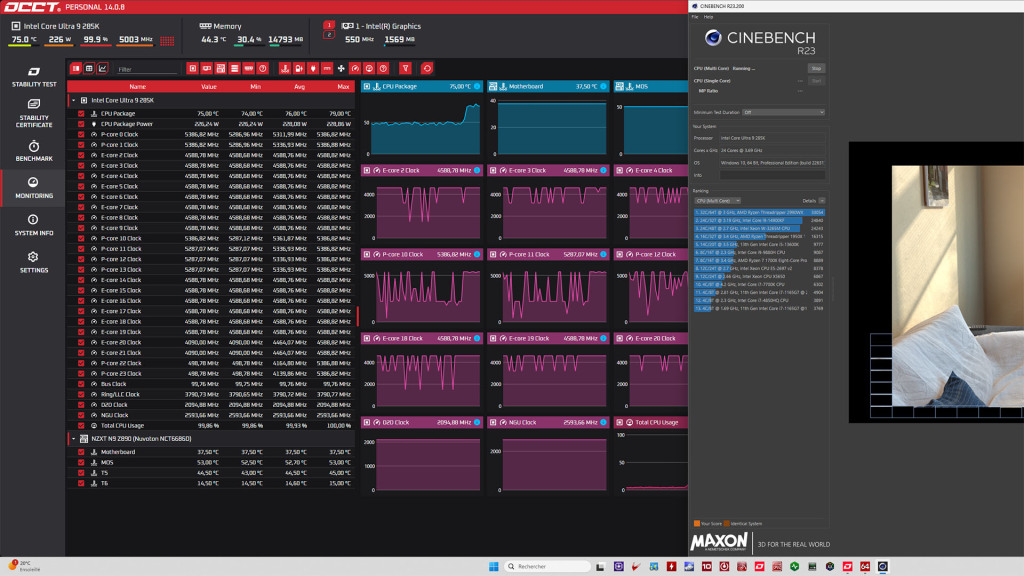
Task: Switch to table-only view icon
Action: (x=89, y=69)
